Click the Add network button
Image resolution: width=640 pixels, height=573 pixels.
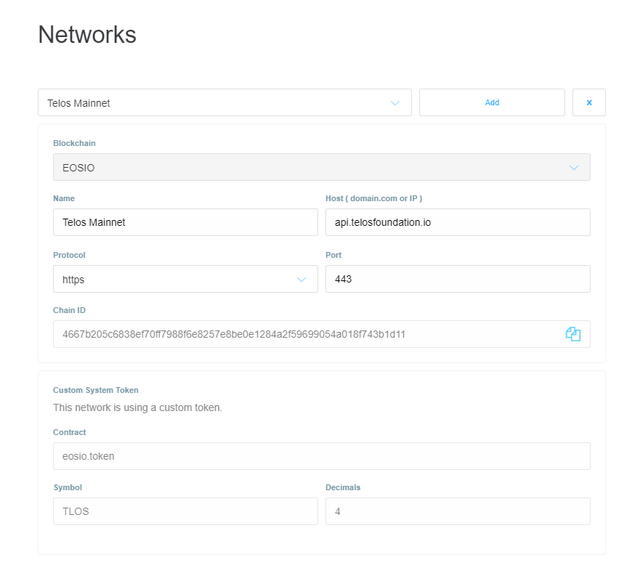(492, 102)
